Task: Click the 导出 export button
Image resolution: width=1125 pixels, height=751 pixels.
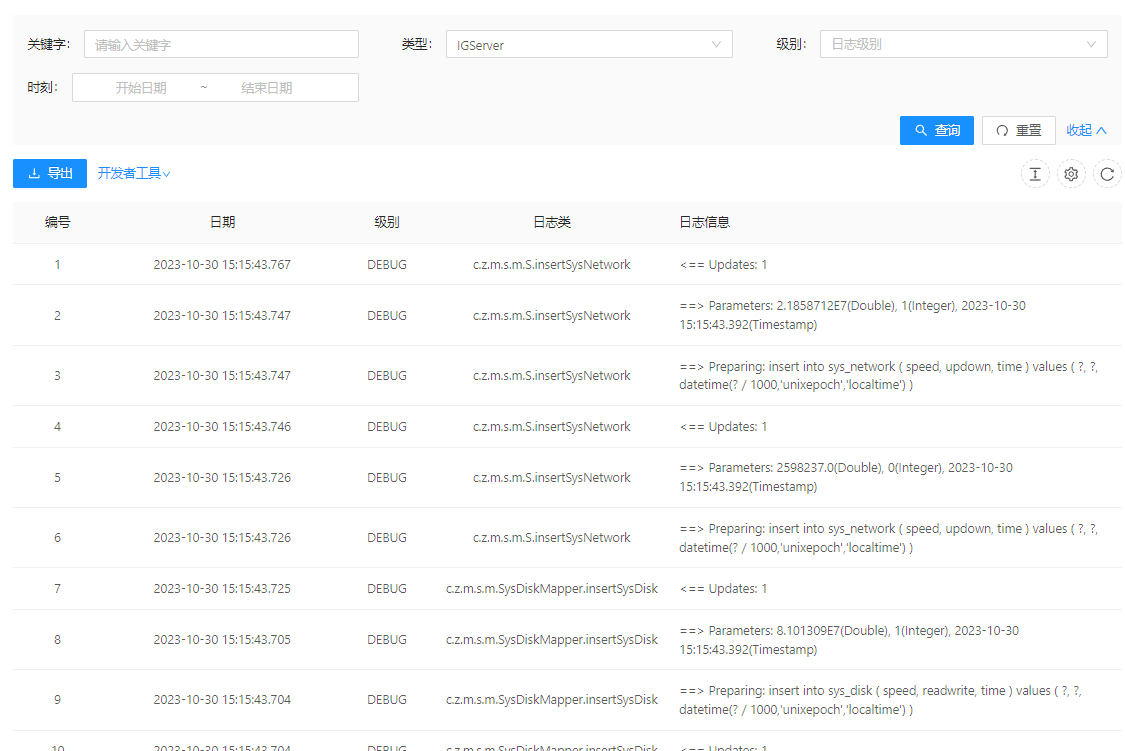Action: (50, 173)
